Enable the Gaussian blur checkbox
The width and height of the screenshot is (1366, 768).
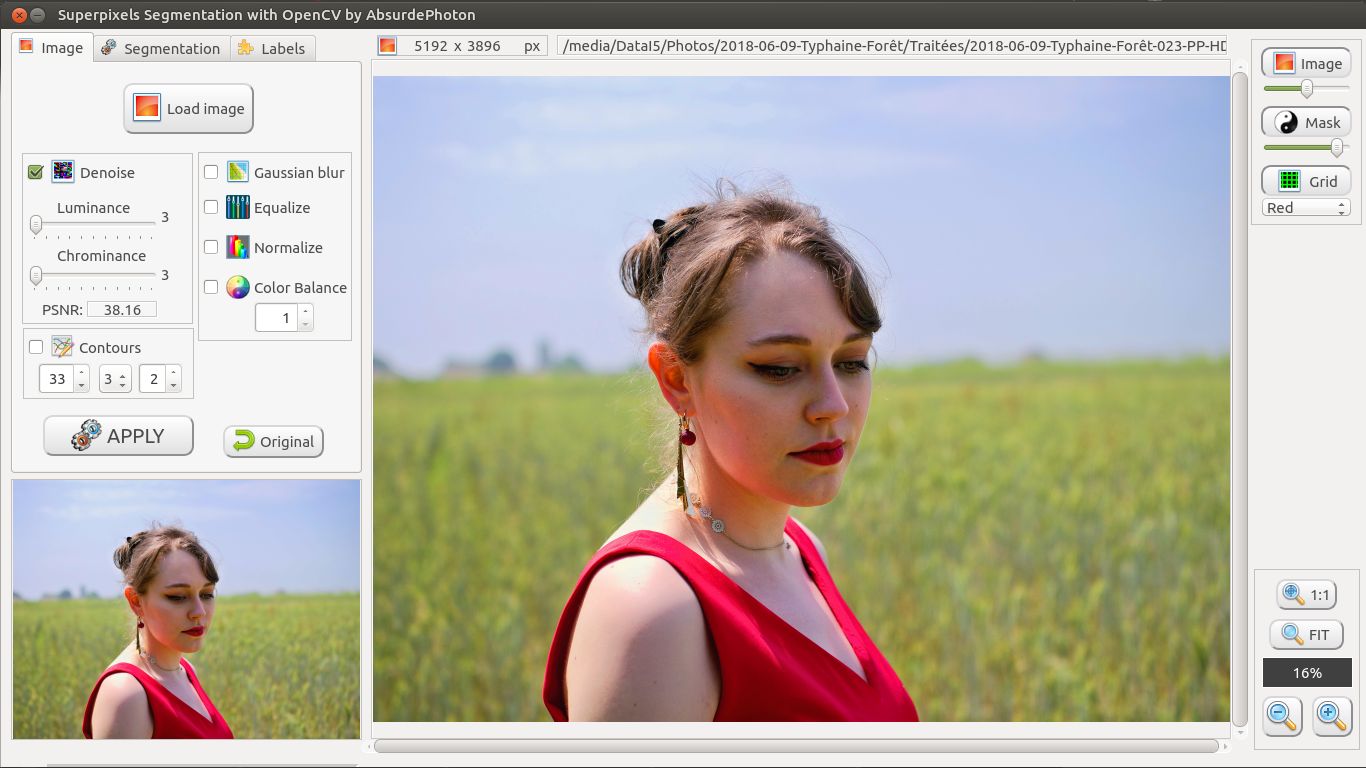pyautogui.click(x=211, y=172)
